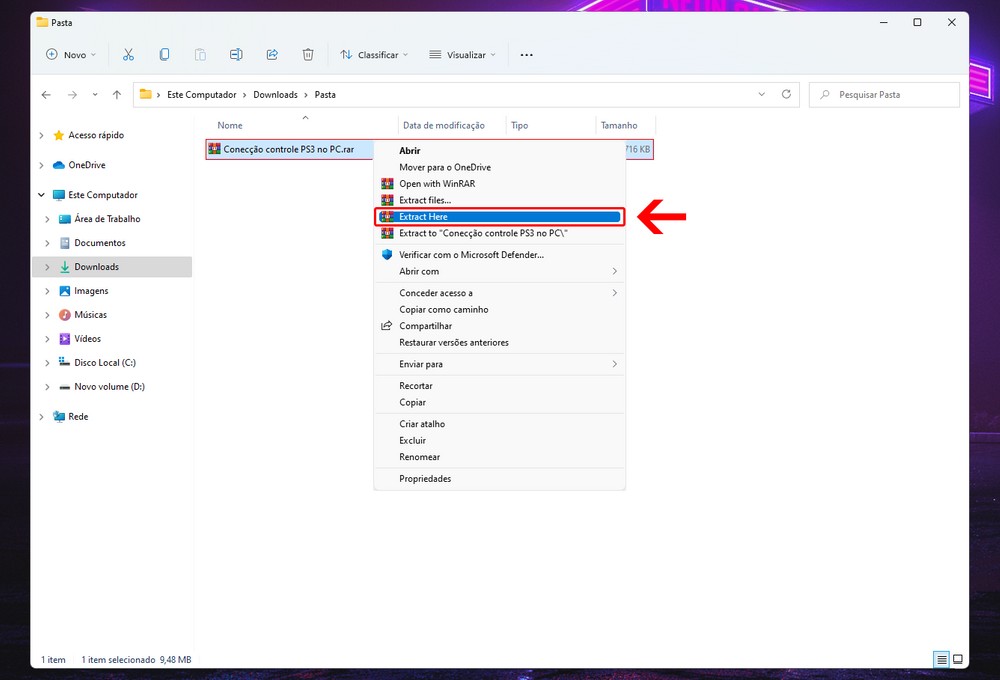Click the Share icon in toolbar

tap(272, 55)
